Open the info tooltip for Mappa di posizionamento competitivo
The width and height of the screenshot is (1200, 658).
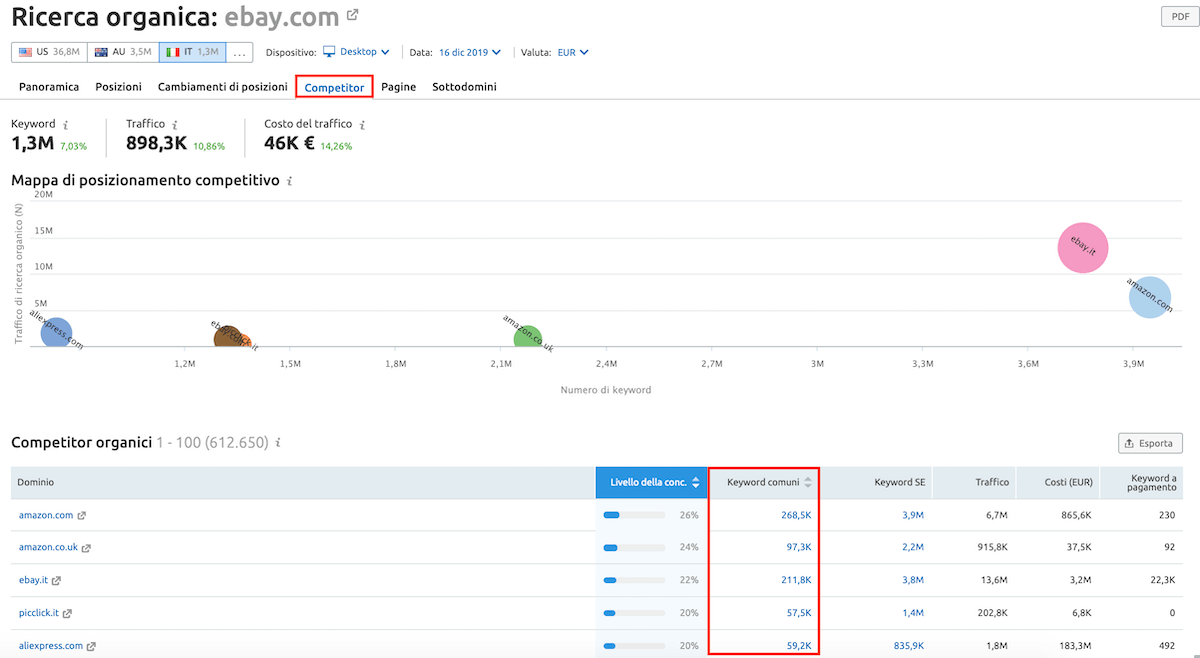tap(290, 181)
